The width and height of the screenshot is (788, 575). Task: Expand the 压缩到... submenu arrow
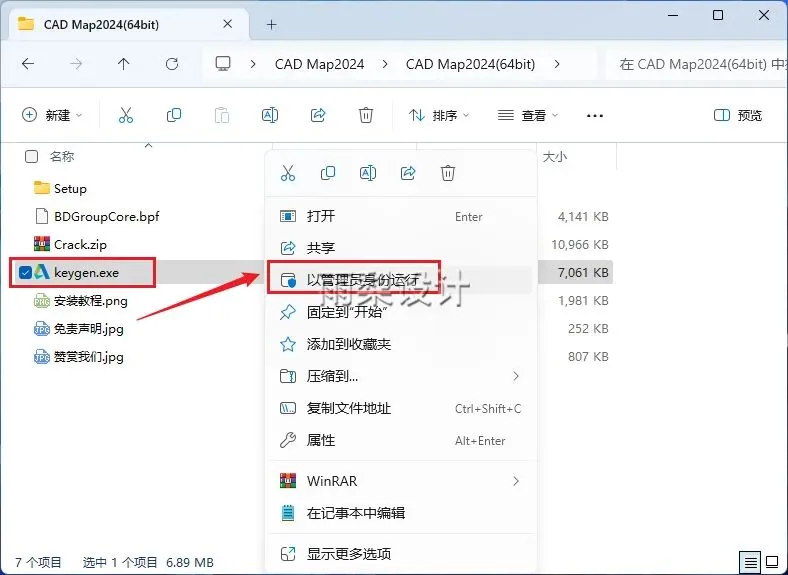[x=516, y=376]
